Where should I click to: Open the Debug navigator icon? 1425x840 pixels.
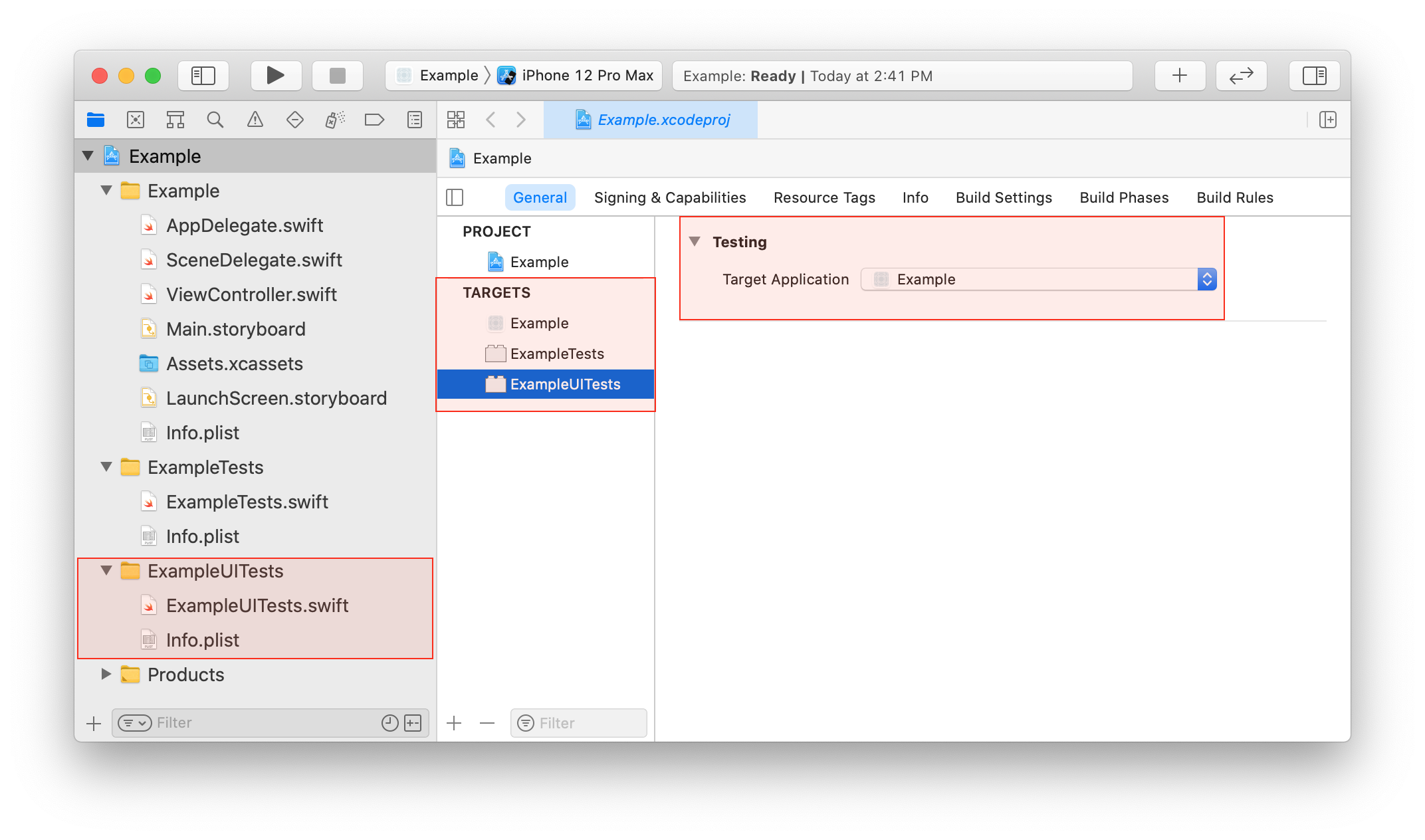tap(335, 120)
